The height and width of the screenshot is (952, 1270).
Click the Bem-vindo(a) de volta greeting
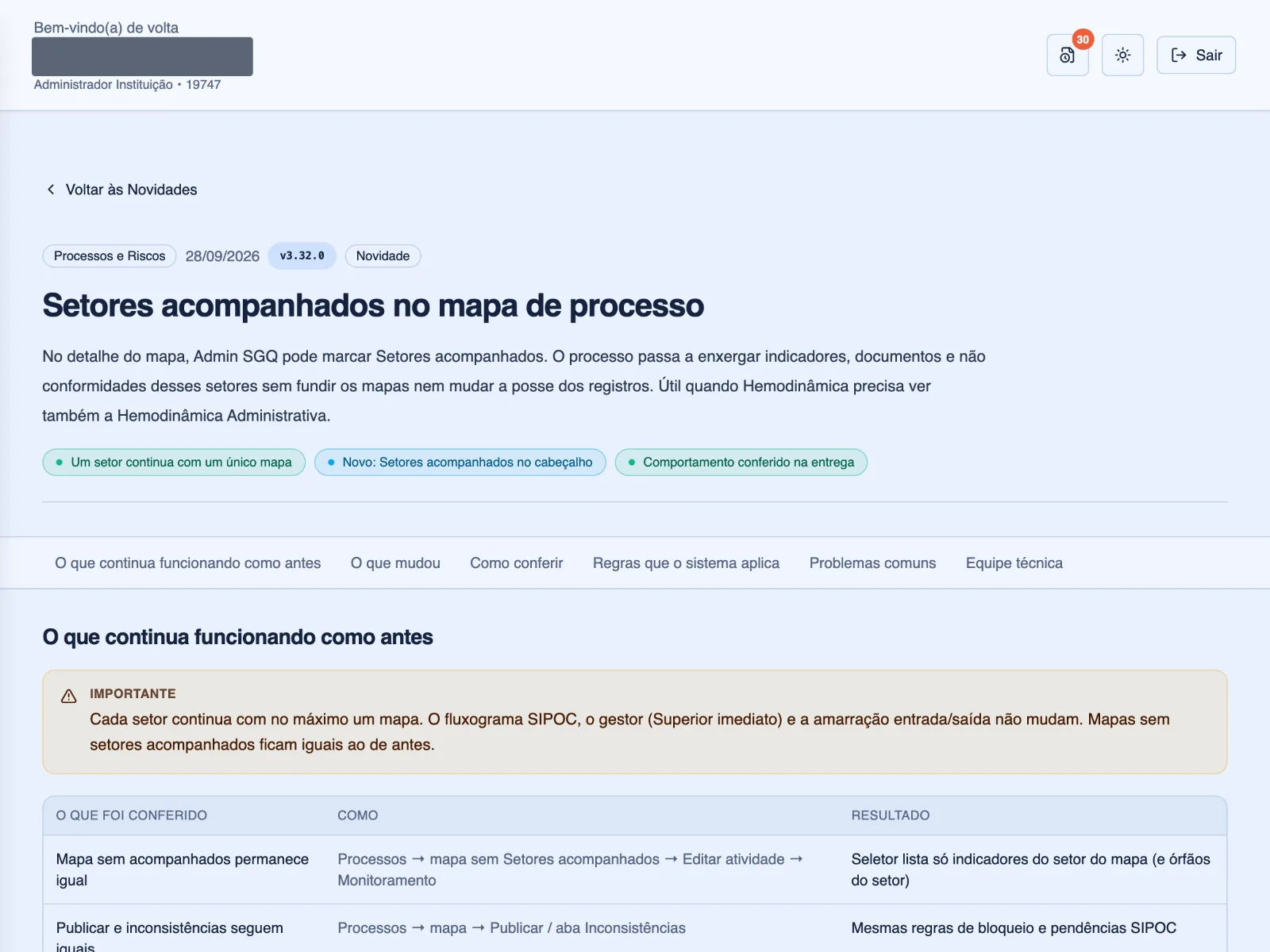click(106, 28)
